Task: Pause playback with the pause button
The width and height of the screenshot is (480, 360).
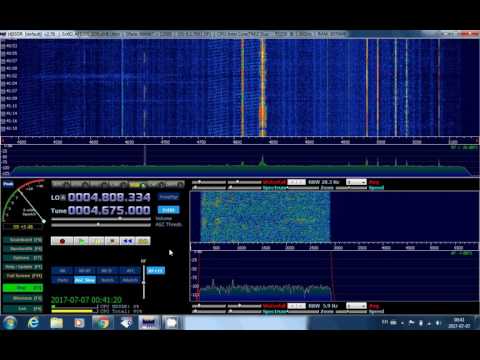Action: tap(97, 241)
